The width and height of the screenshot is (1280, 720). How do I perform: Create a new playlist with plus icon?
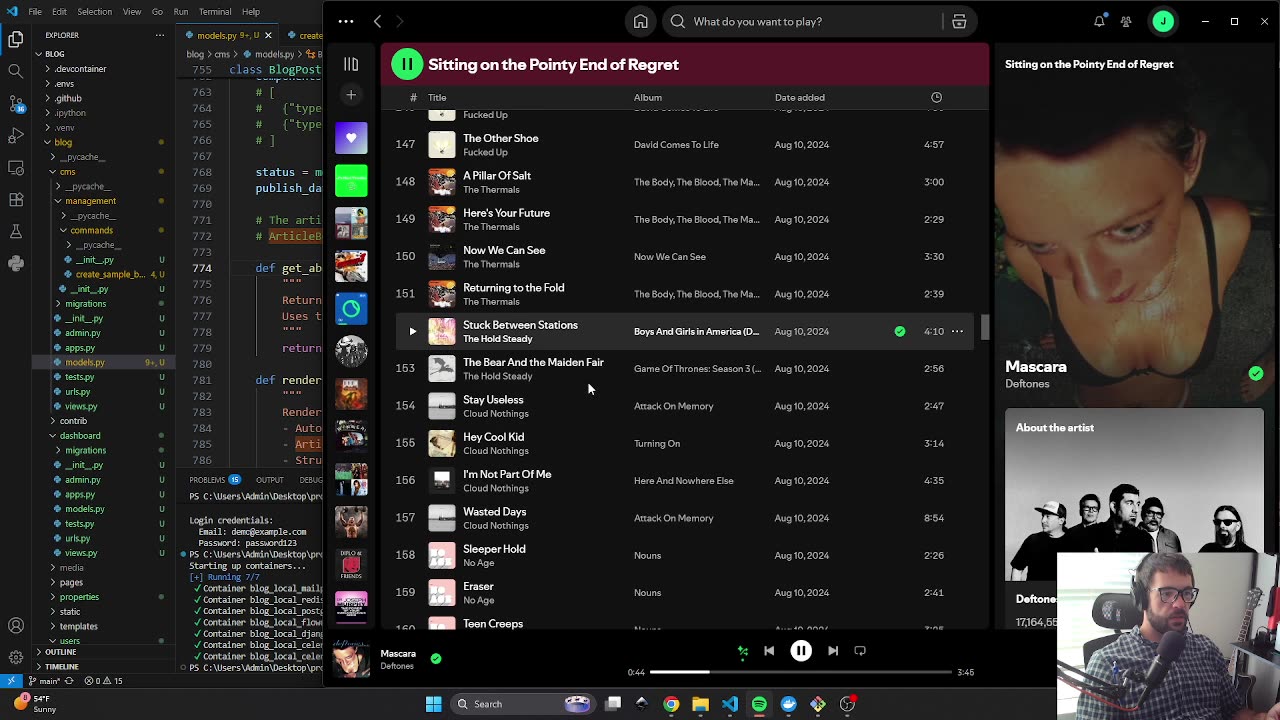click(351, 95)
